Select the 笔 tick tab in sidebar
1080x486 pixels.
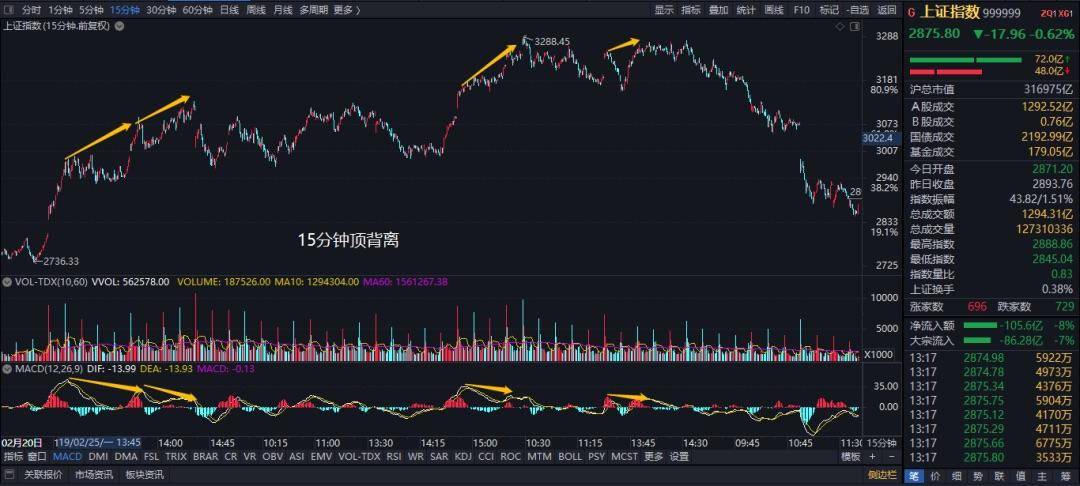(x=913, y=476)
